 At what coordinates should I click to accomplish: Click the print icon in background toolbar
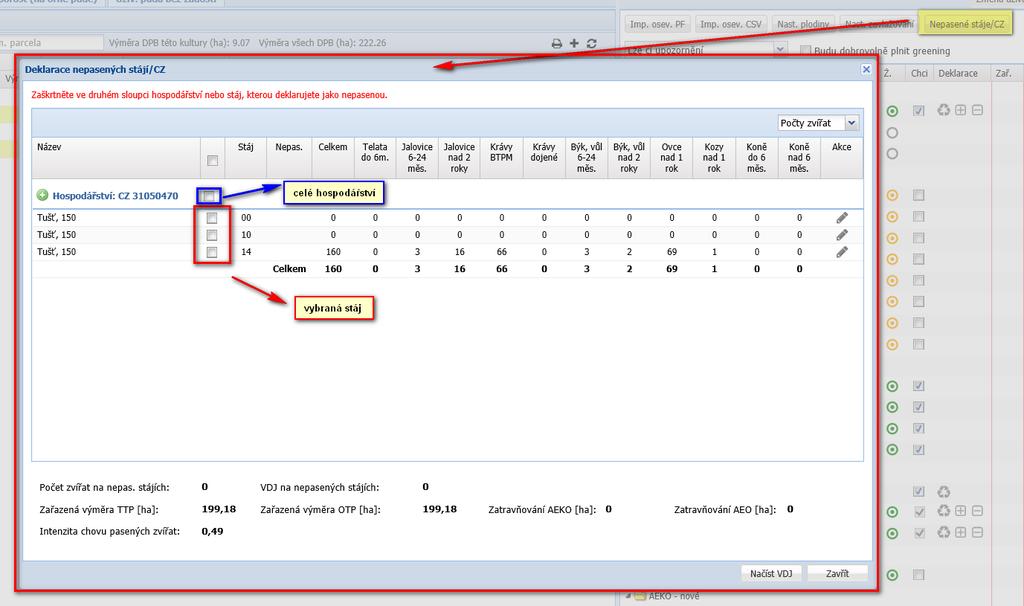tap(556, 43)
